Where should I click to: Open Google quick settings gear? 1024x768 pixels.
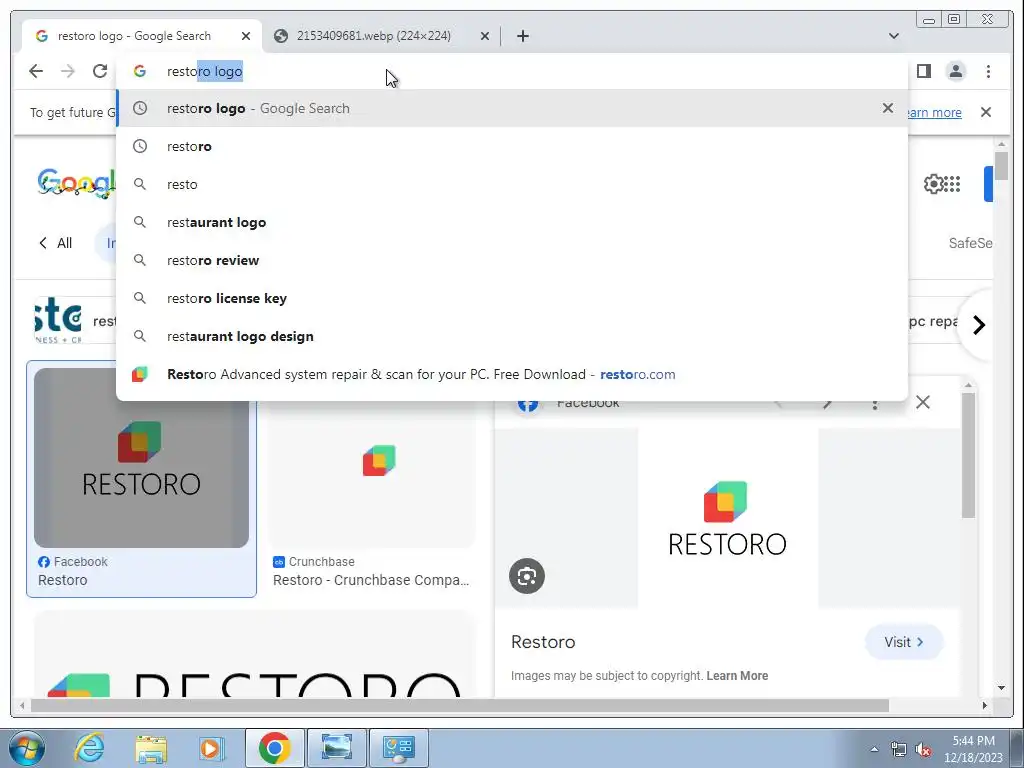[x=933, y=184]
